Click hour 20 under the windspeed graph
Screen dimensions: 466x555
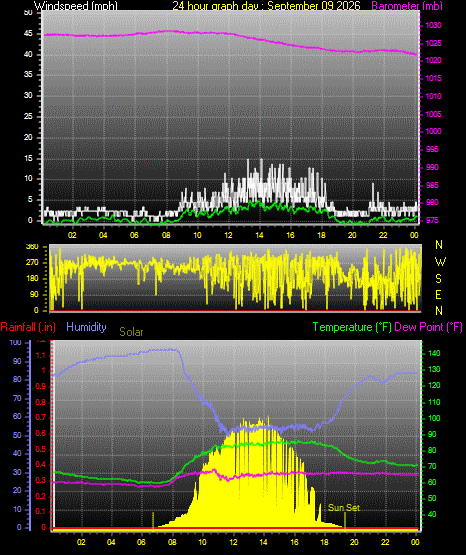[x=352, y=235]
